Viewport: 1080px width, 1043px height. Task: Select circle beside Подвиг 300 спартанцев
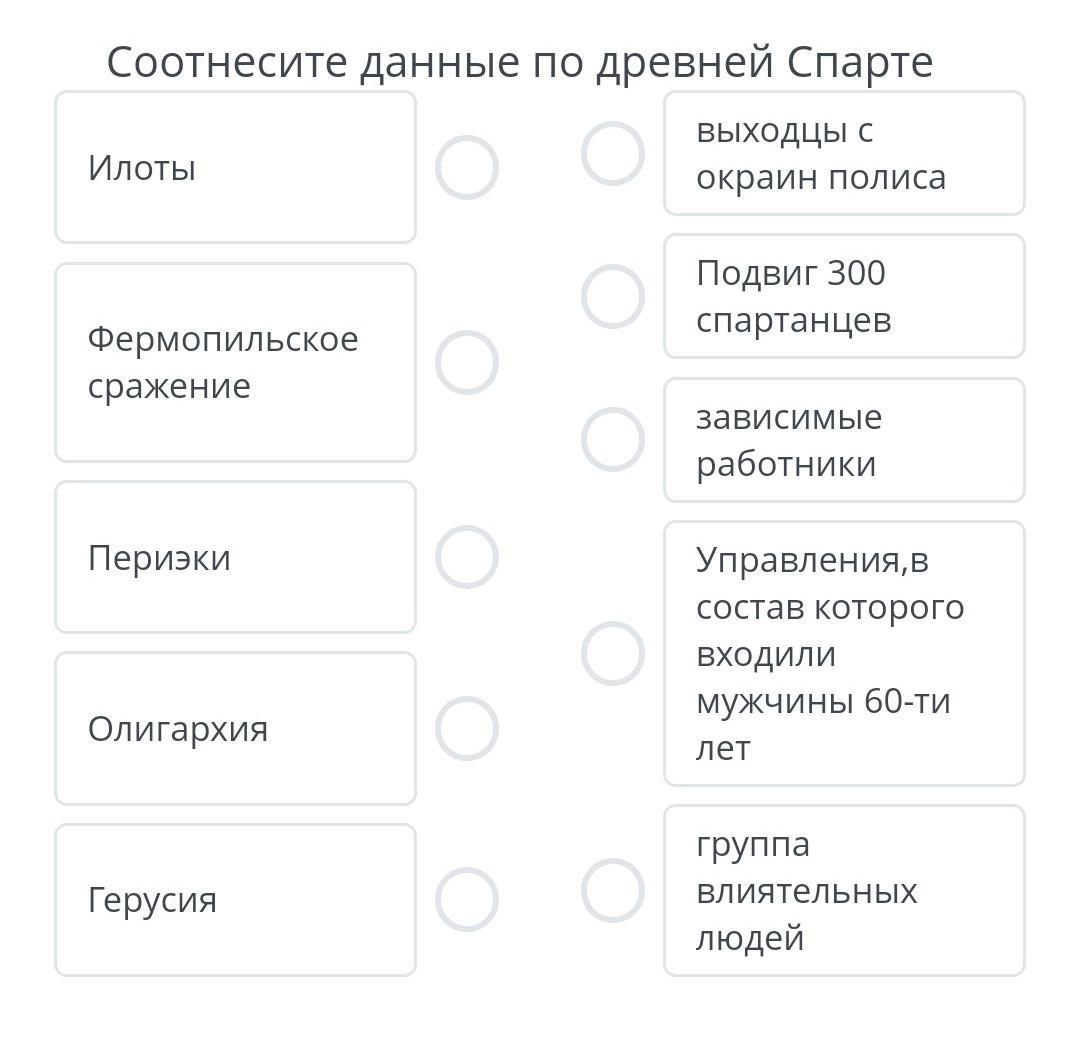[x=612, y=296]
